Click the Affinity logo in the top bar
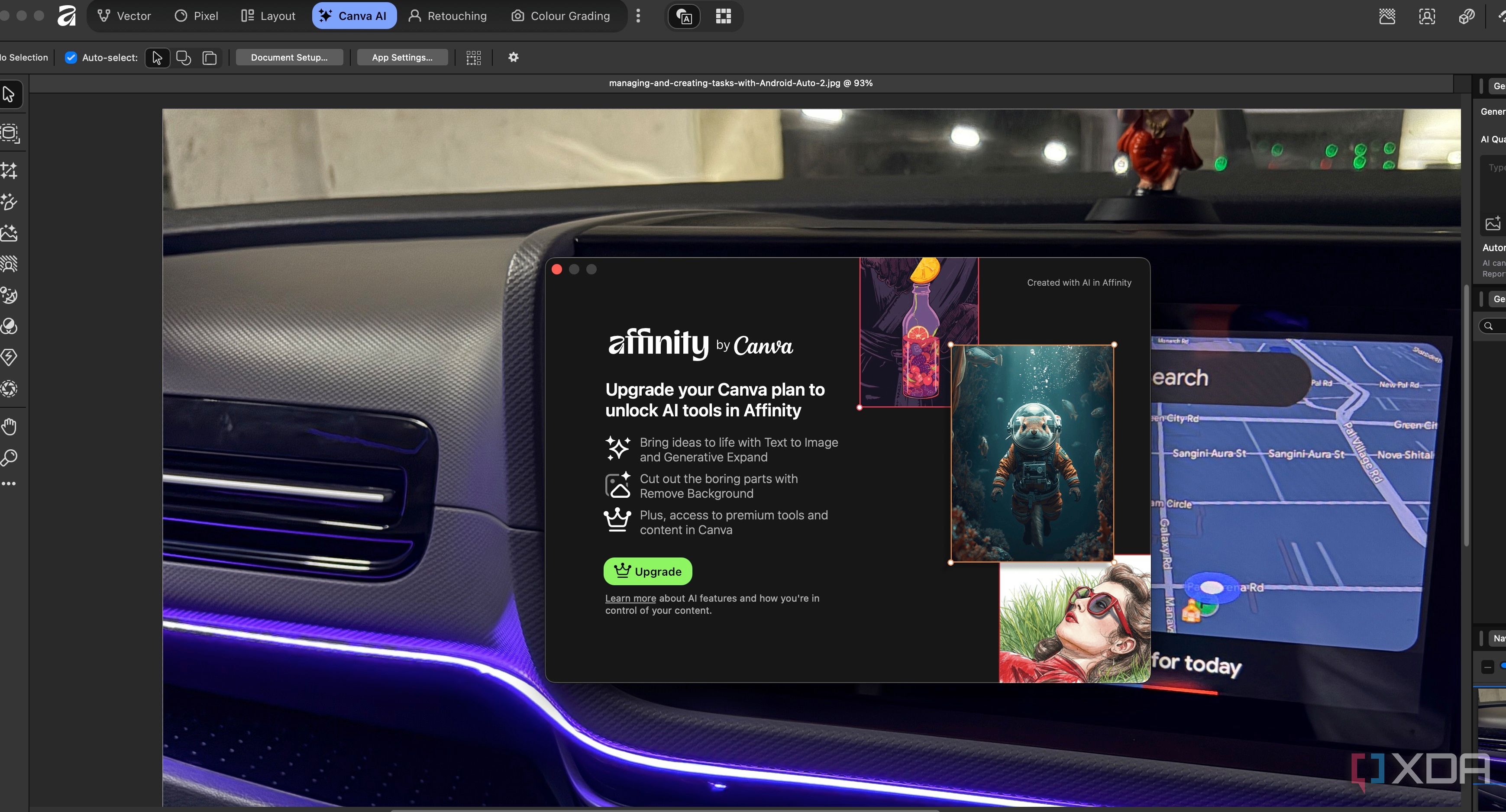The height and width of the screenshot is (812, 1506). coord(67,16)
